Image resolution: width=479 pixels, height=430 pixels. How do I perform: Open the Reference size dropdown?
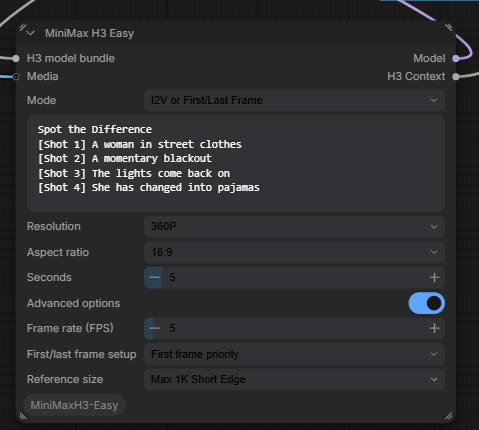[294, 379]
